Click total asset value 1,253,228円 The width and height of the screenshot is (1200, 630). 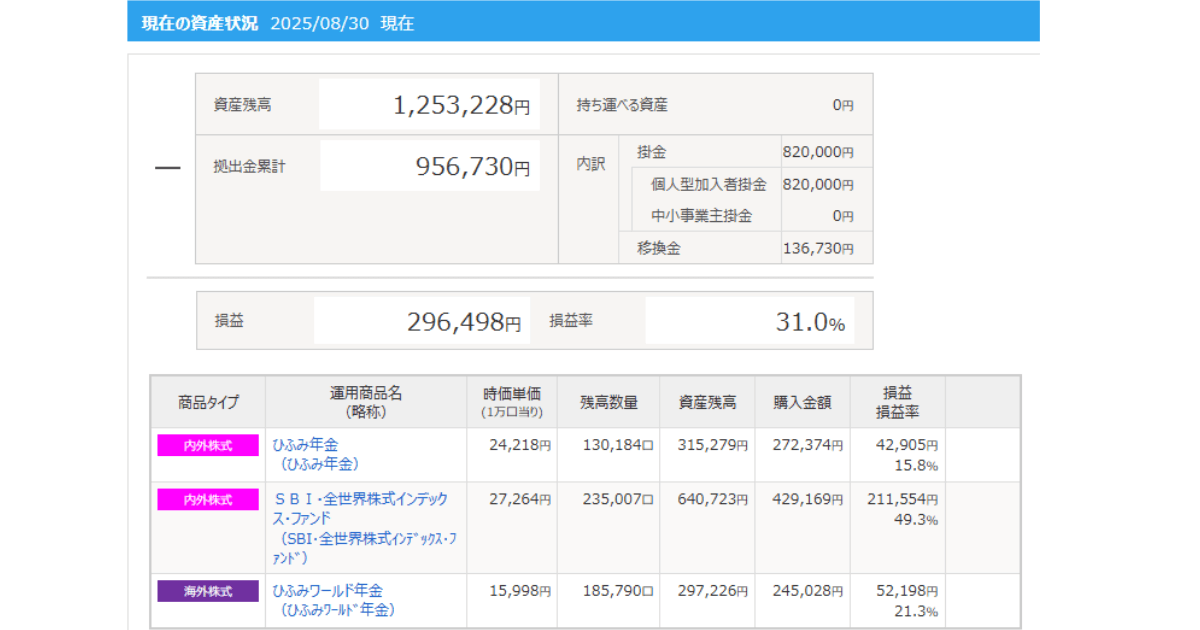[462, 105]
